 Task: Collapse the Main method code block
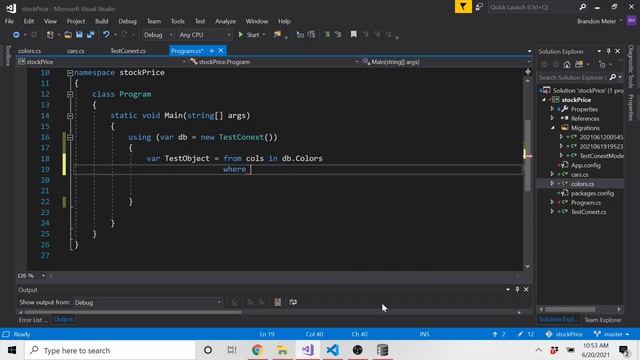pyautogui.click(x=70, y=116)
